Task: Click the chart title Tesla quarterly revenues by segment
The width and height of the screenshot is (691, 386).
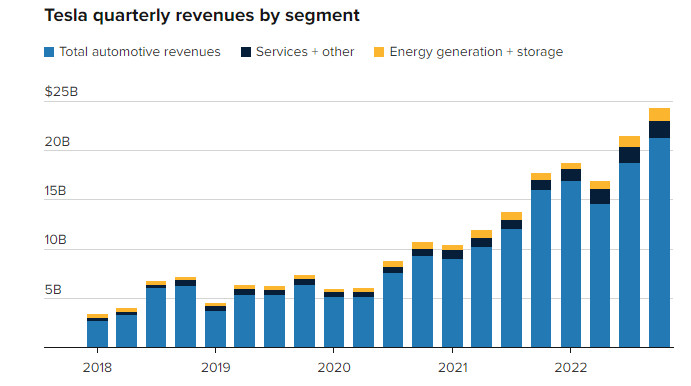Action: (202, 15)
